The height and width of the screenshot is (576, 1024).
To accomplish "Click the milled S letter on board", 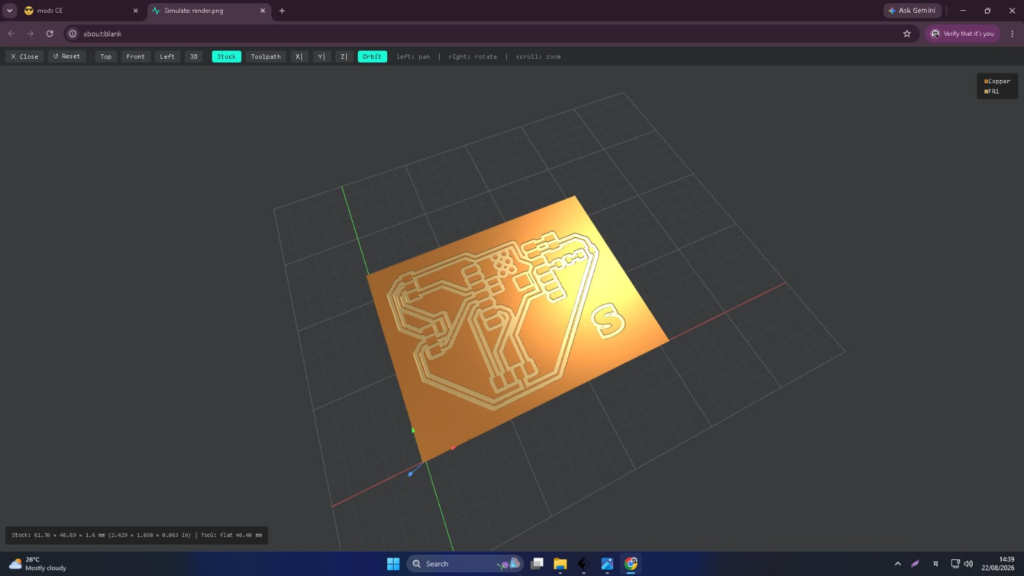I will 608,321.
